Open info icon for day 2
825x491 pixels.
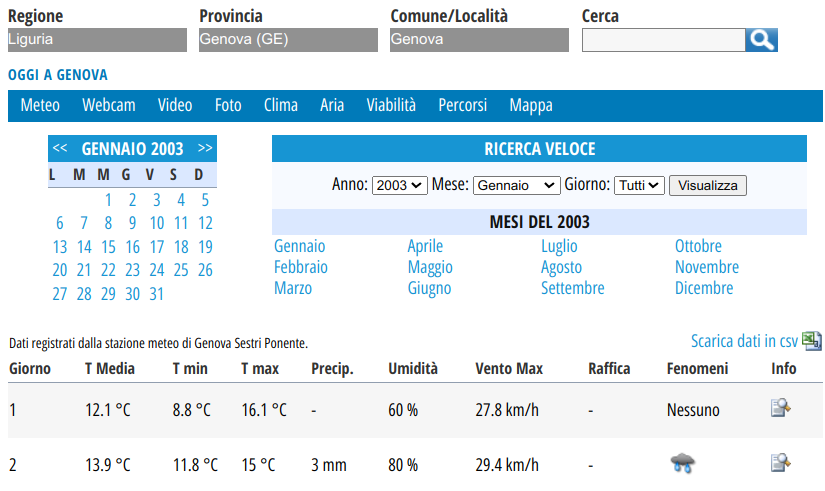pos(781,462)
